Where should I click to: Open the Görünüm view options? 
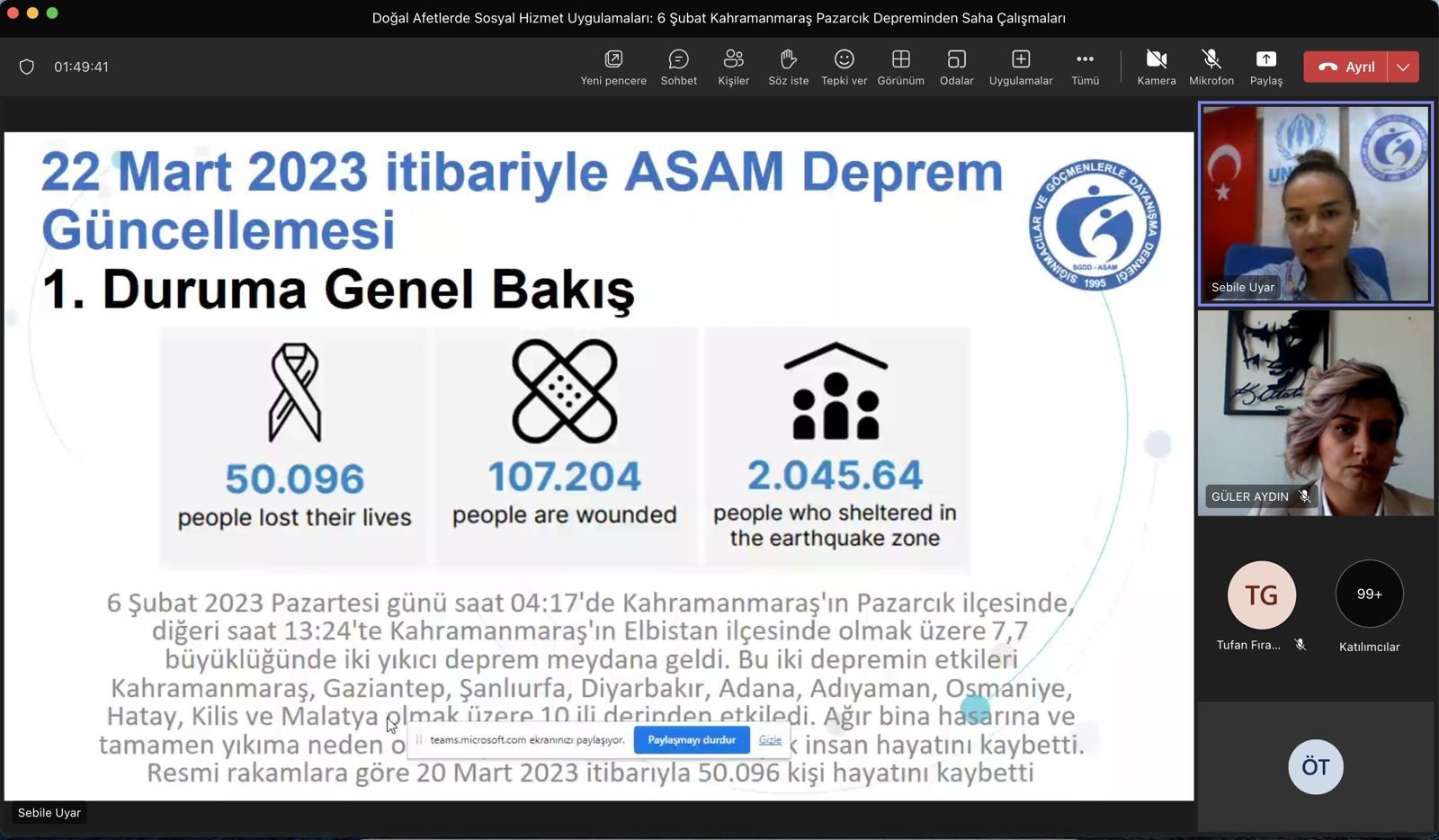click(x=900, y=67)
